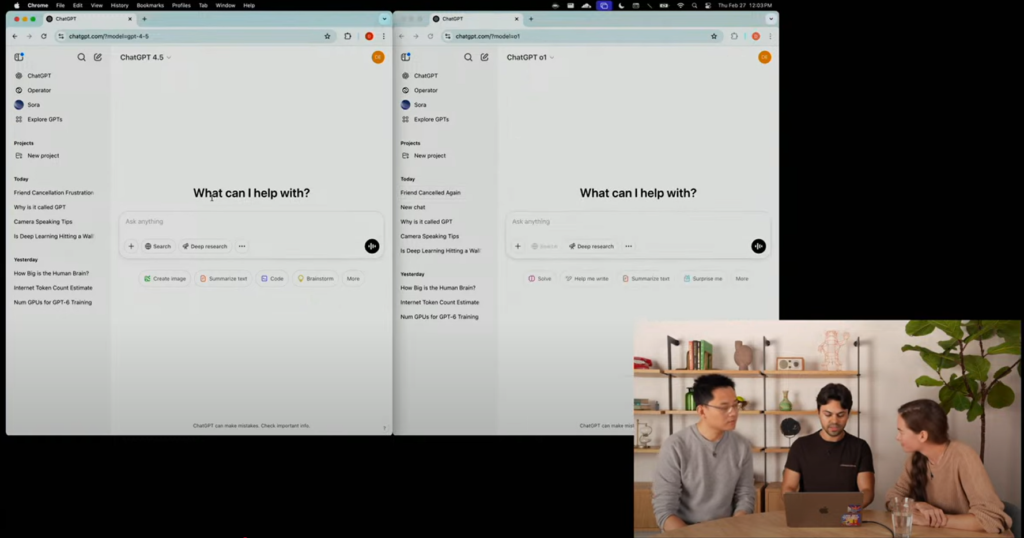Expand the ChatGPT o1 model selector
The image size is (1024, 538).
pyautogui.click(x=530, y=57)
